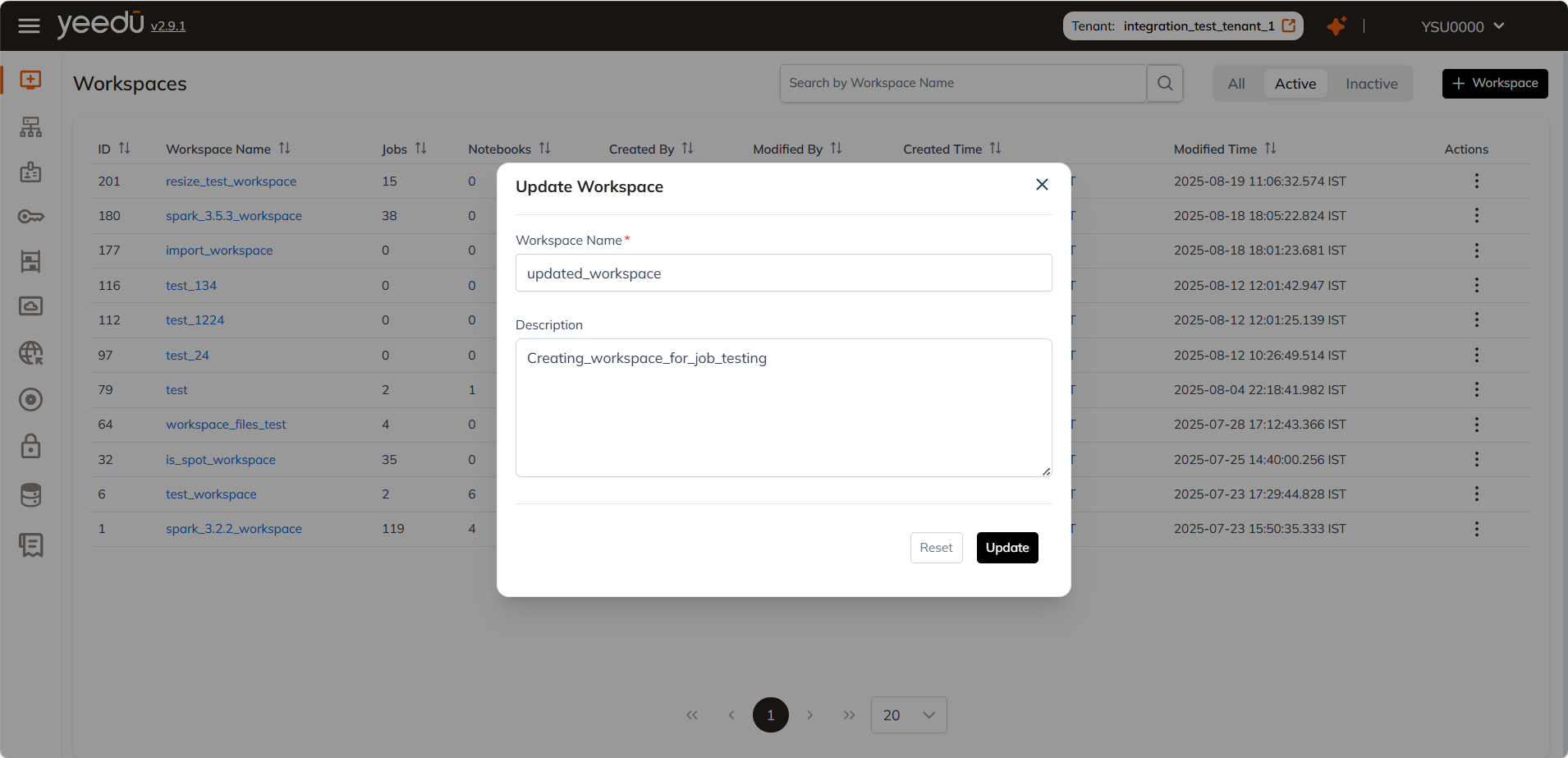
Task: Sort table by Modified Time column
Action: 1271,149
